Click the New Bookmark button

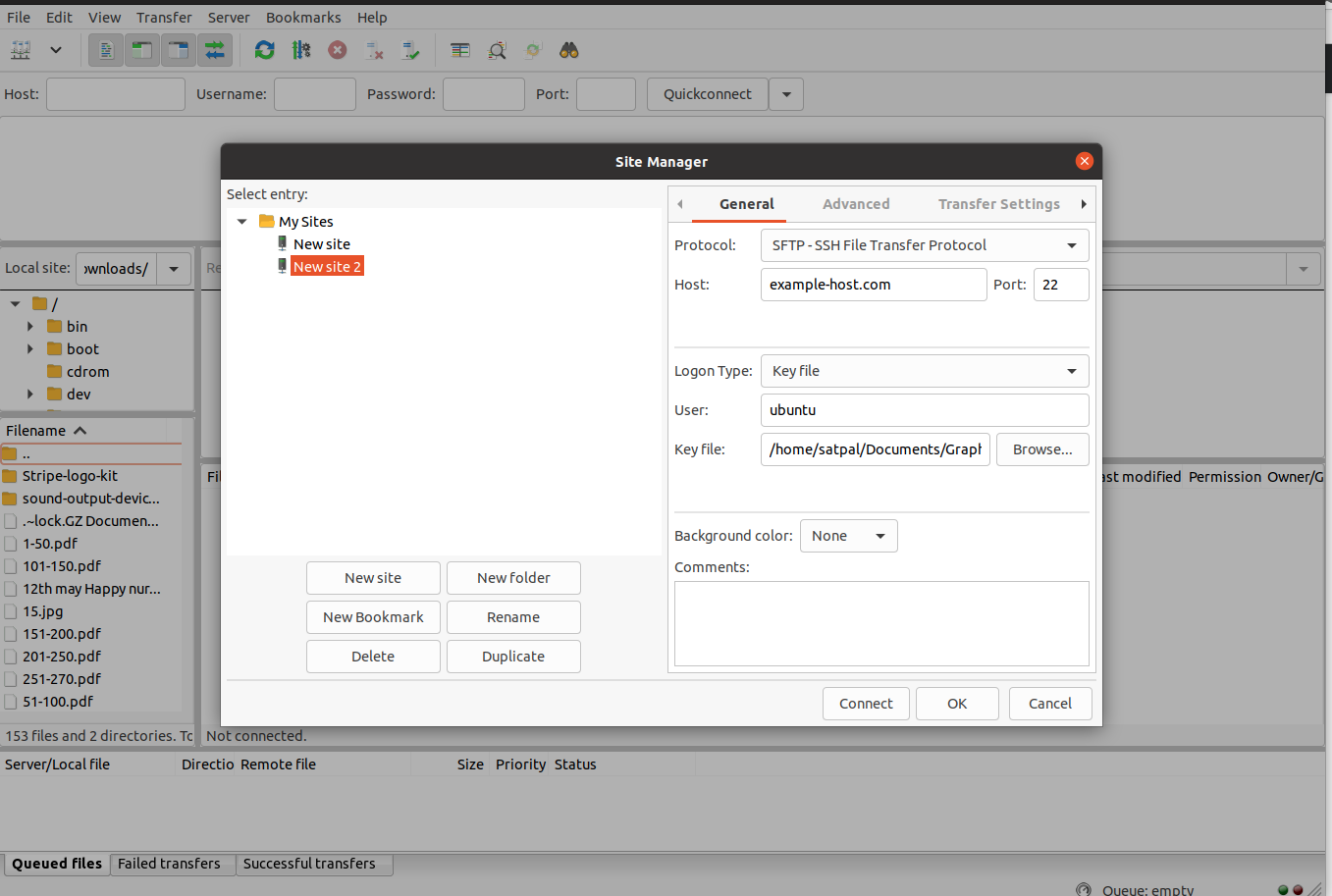[373, 616]
